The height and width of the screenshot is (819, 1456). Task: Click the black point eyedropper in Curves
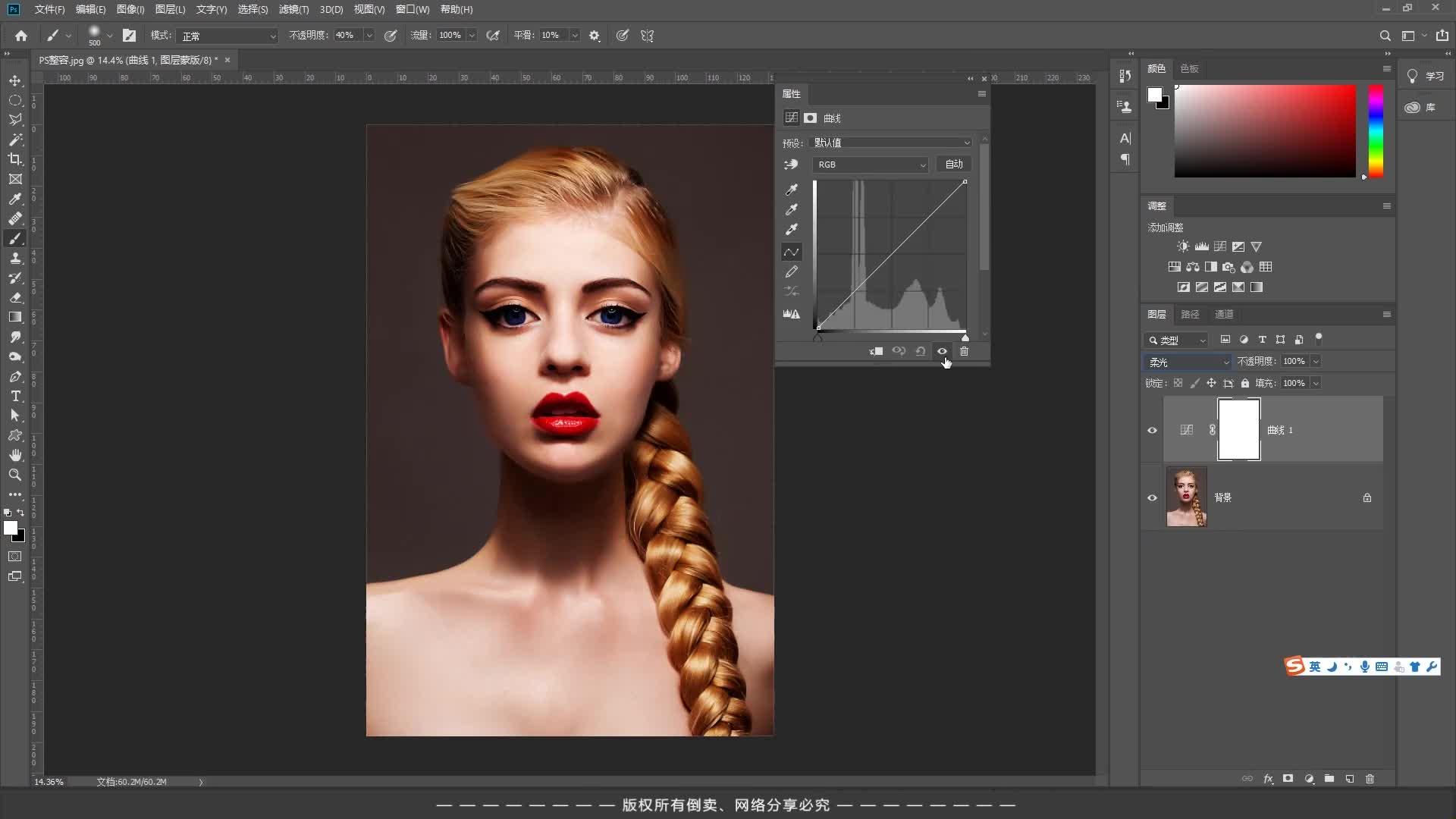tap(792, 190)
